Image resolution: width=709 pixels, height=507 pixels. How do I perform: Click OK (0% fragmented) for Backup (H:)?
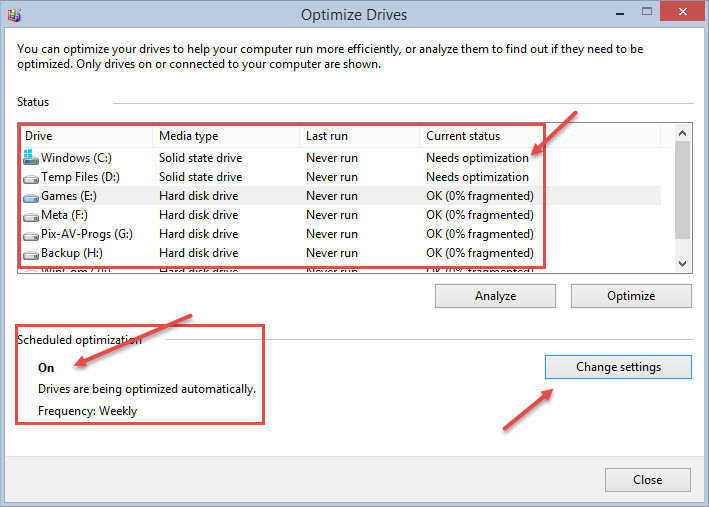[480, 253]
